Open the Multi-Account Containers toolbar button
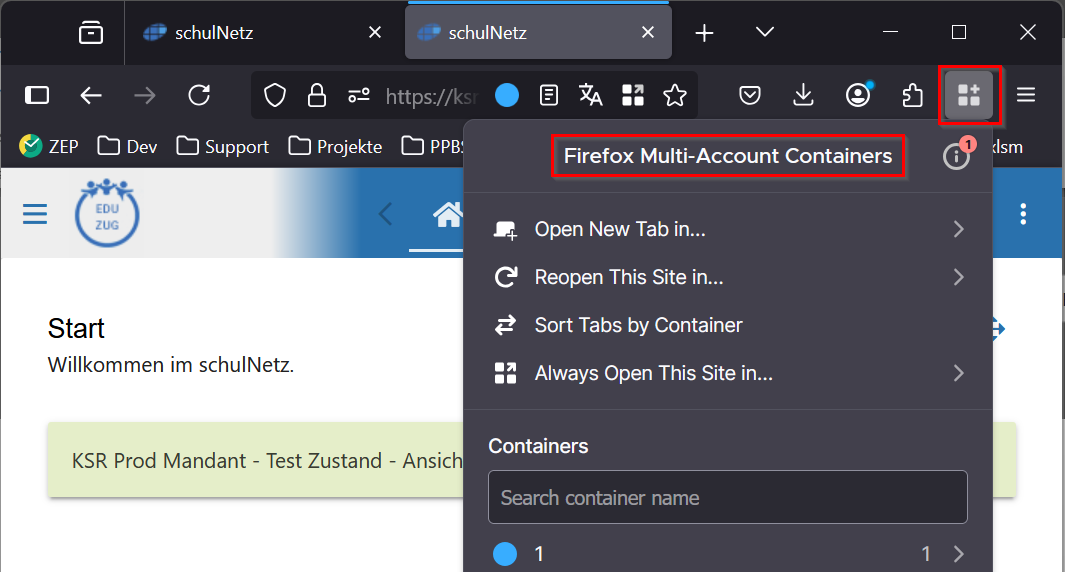This screenshot has width=1065, height=572. tap(969, 95)
